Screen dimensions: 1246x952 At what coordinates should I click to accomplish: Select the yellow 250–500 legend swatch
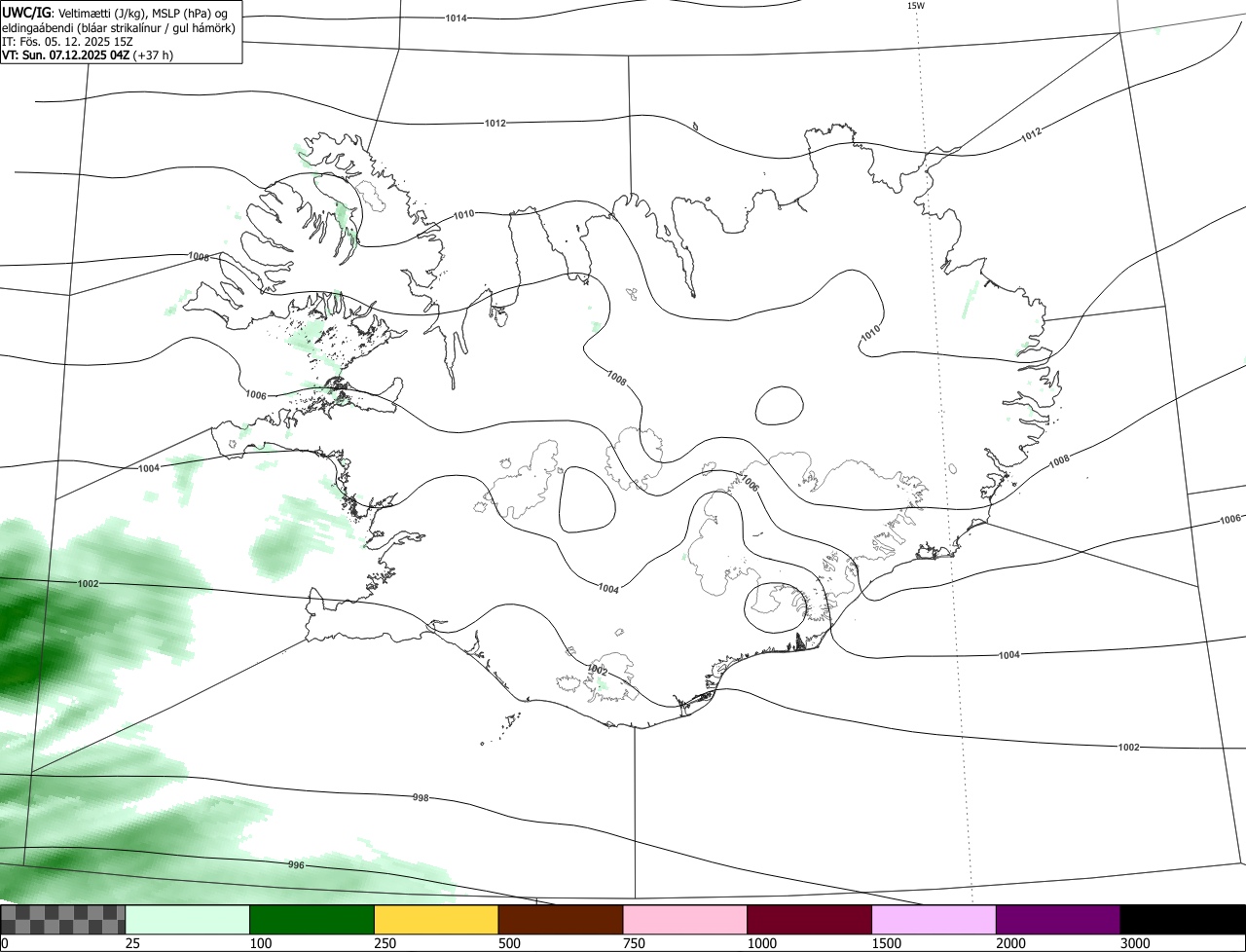436,920
